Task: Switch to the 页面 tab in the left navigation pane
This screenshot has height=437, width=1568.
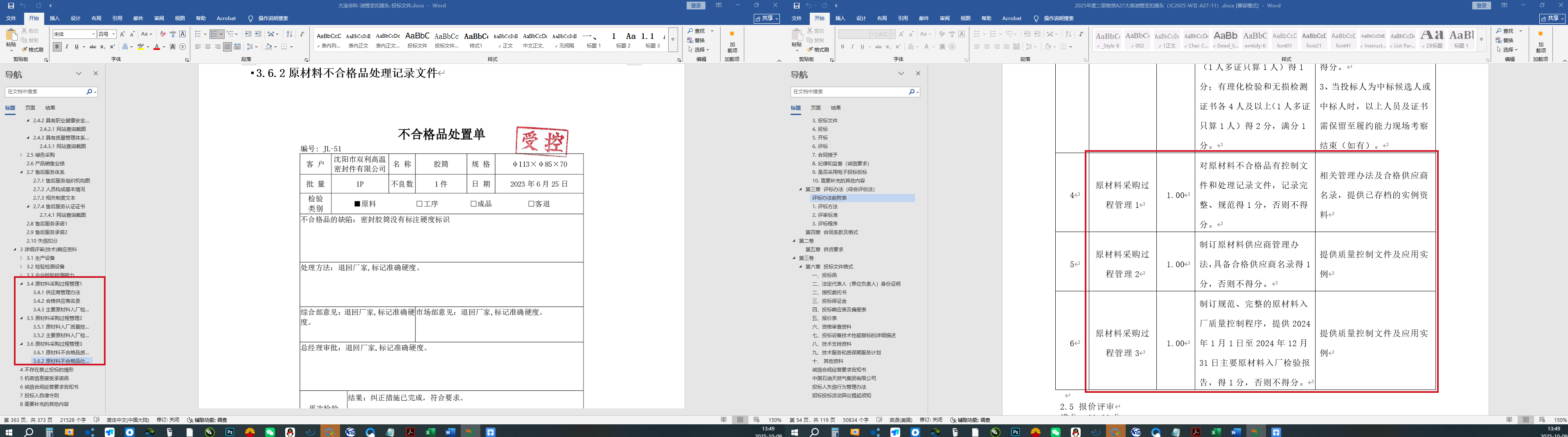Action: point(30,108)
